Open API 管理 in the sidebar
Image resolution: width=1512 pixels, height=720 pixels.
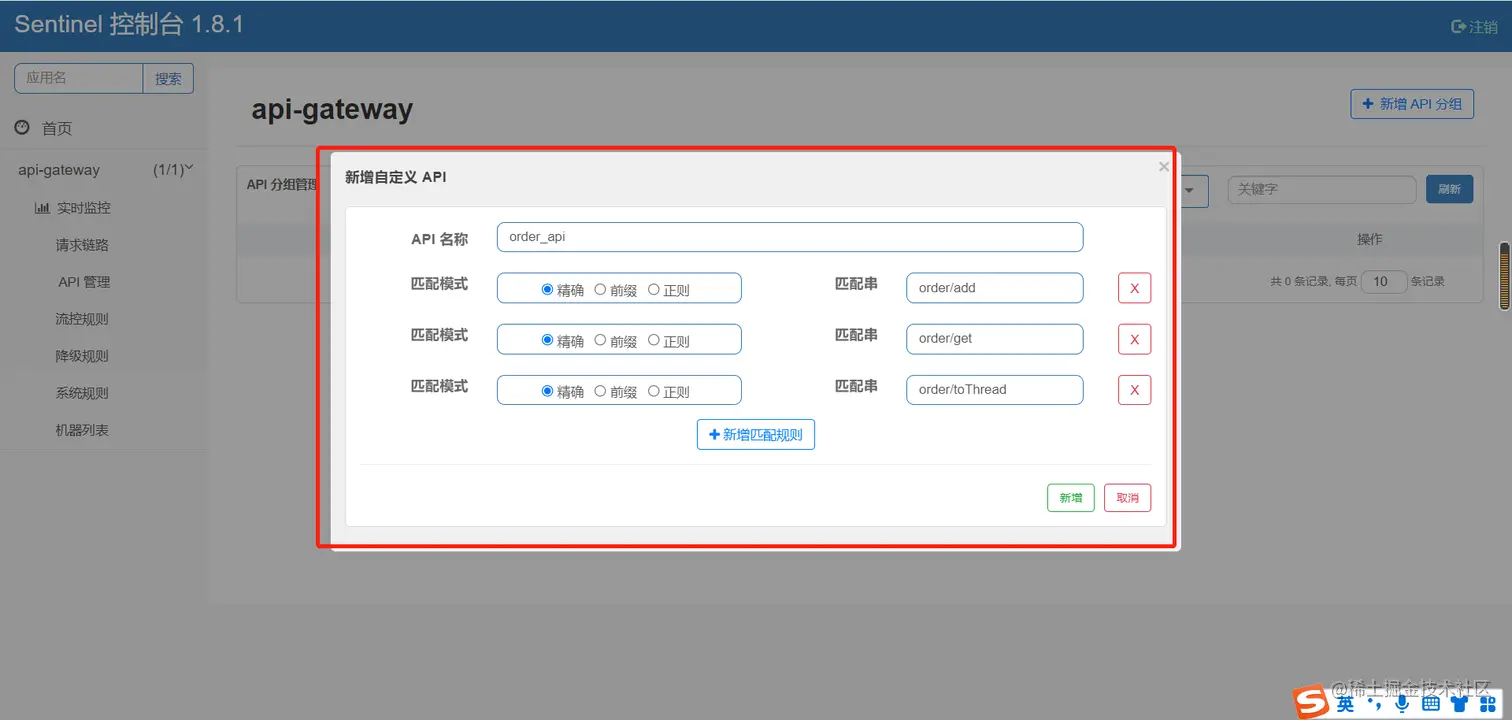(x=84, y=282)
